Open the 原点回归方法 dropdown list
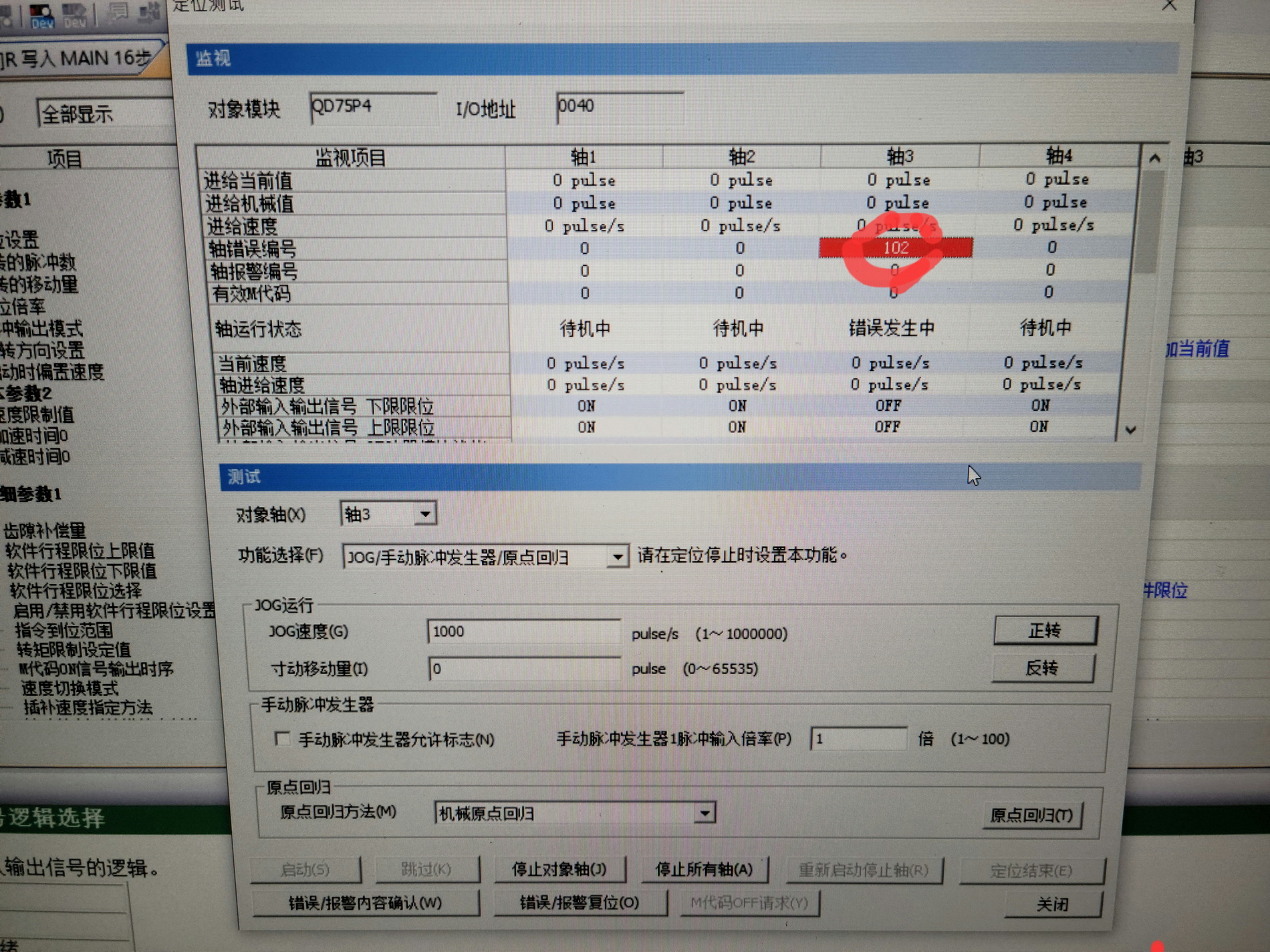 coord(704,813)
